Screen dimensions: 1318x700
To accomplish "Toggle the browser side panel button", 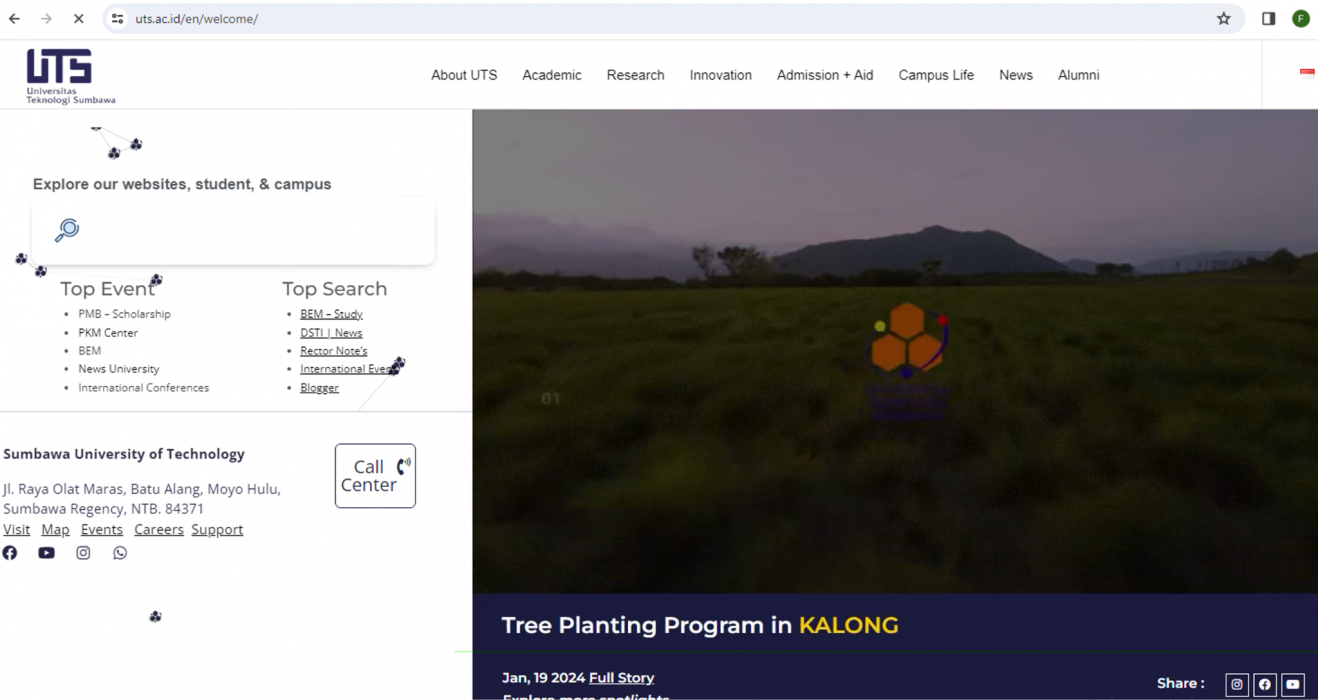I will [1268, 19].
